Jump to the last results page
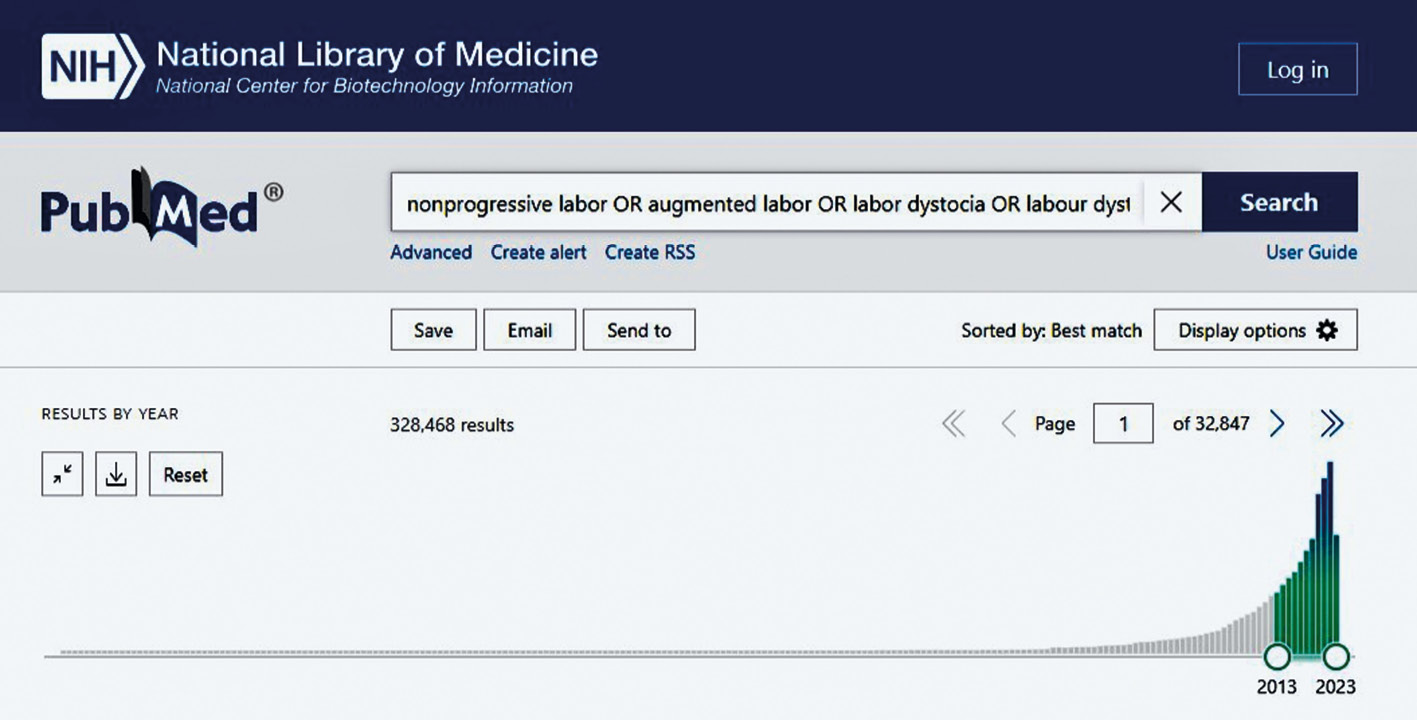This screenshot has height=720, width=1417. point(1331,424)
